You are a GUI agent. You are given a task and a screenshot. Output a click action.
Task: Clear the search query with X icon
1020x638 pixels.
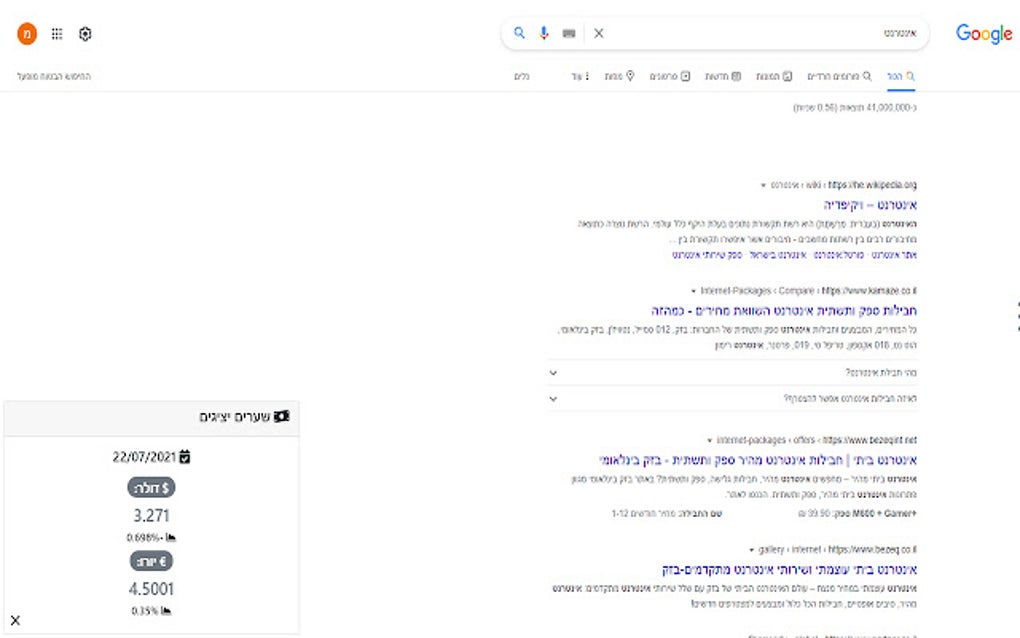pos(598,33)
